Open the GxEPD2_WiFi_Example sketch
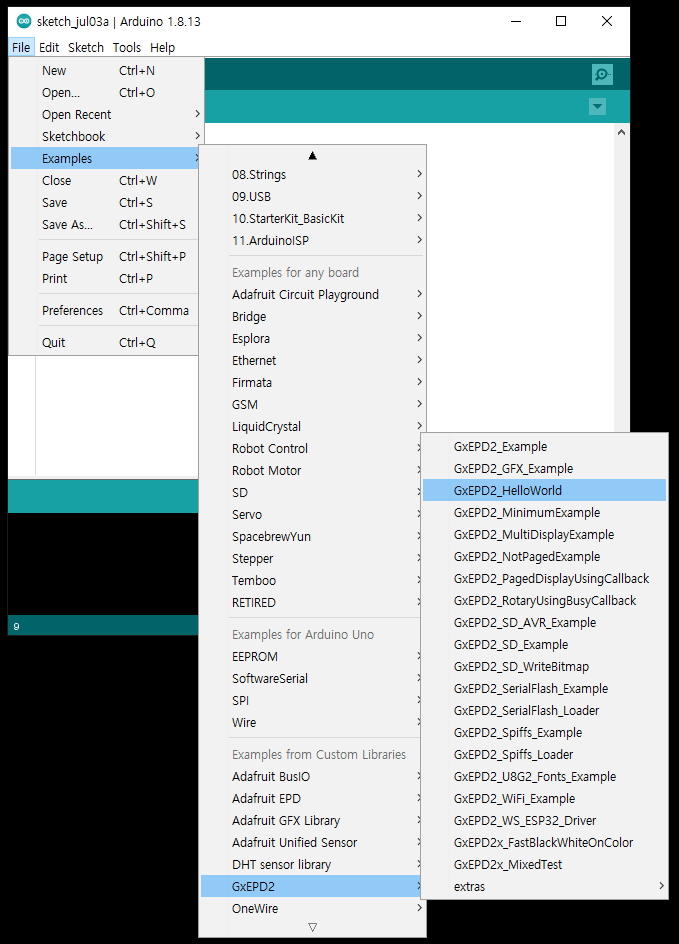Image resolution: width=679 pixels, height=944 pixels. 545,798
